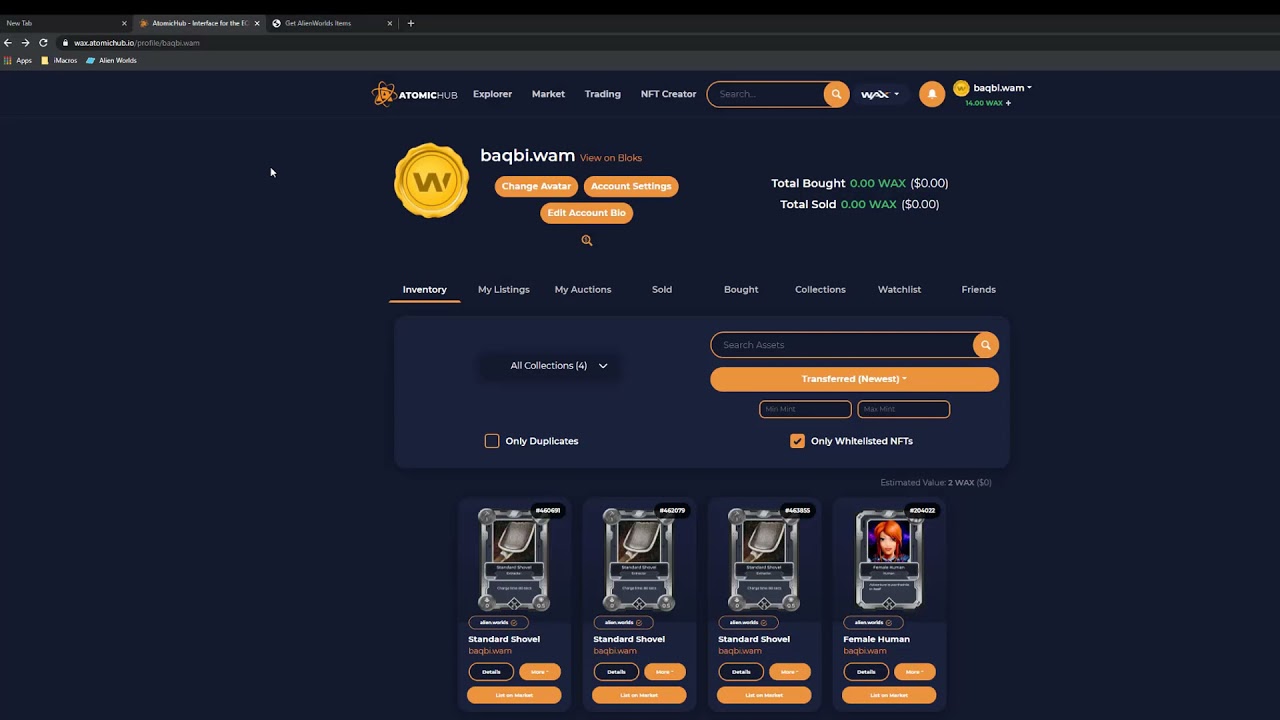Go back with the browser back arrow

[x=8, y=43]
